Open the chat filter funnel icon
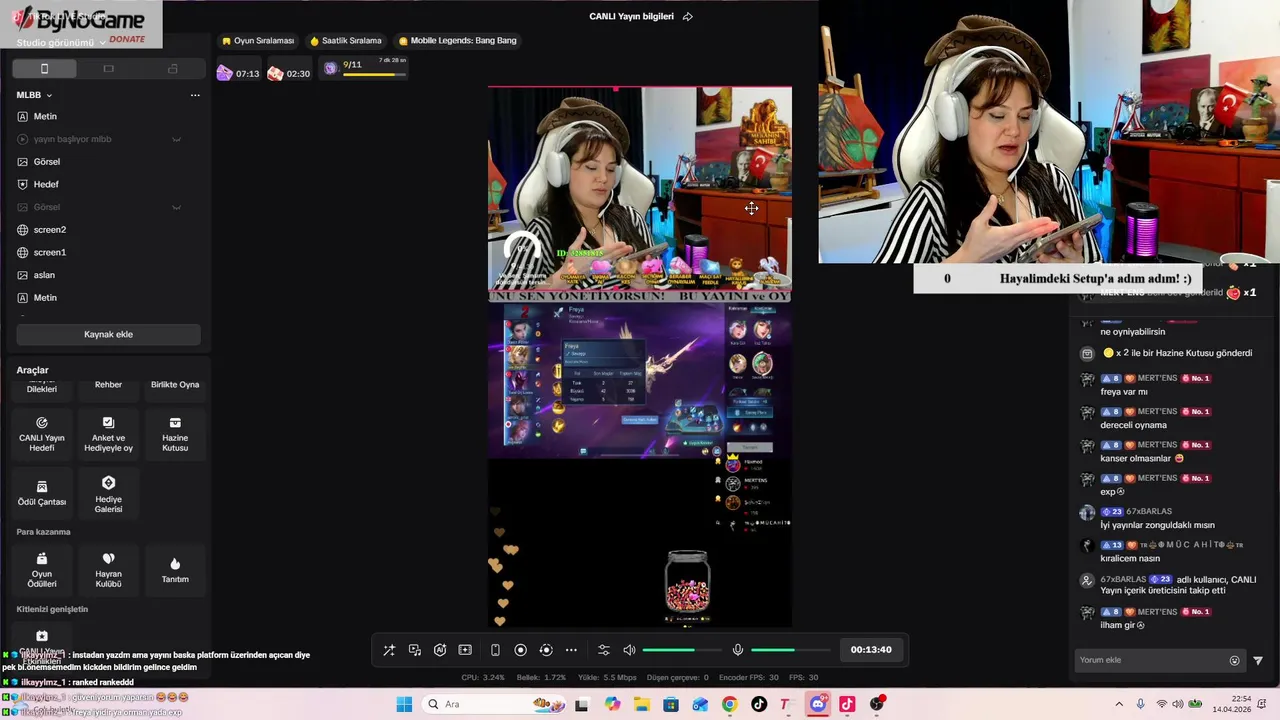 click(1258, 660)
